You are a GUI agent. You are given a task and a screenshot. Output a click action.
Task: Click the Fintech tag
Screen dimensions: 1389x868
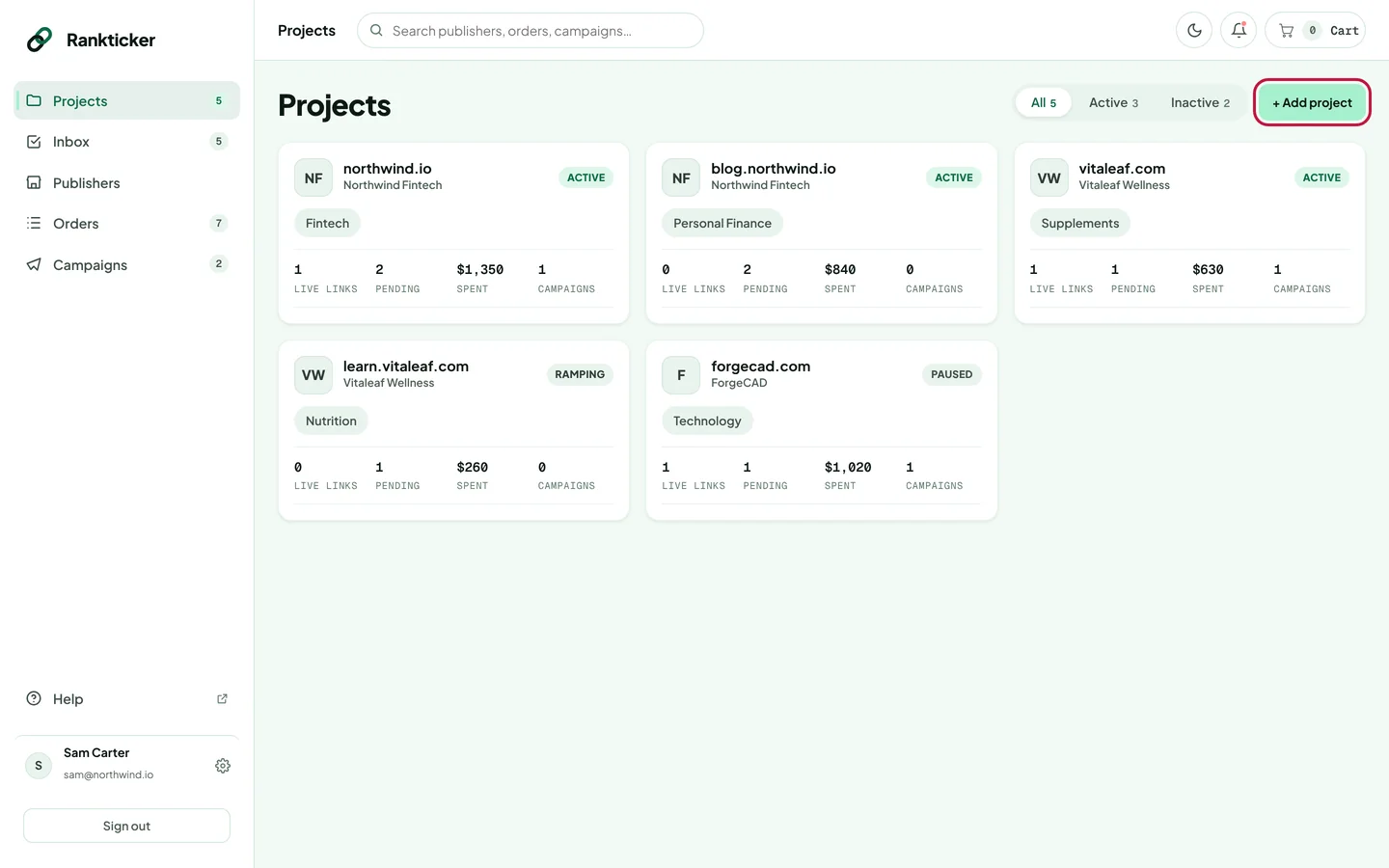pos(327,223)
